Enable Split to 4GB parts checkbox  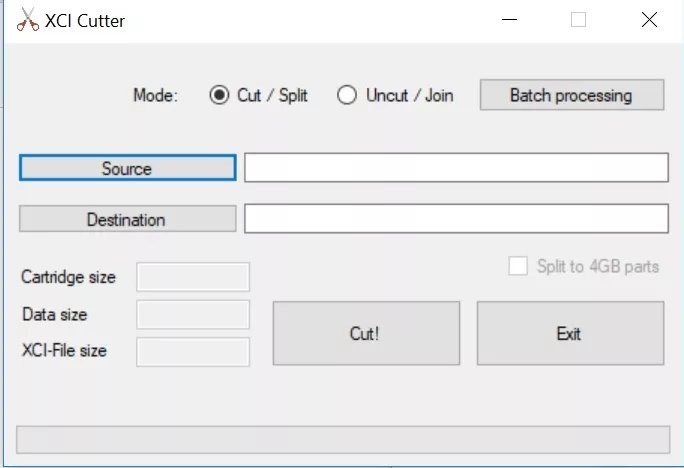518,266
